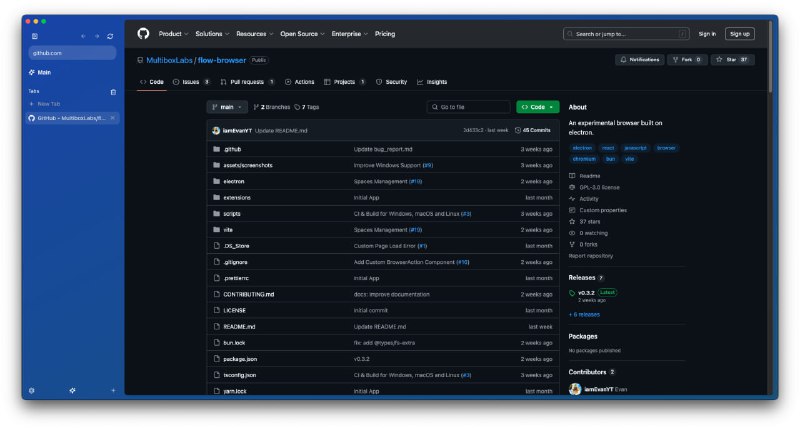The image size is (800, 429).
Task: Open the extensions folder
Action: [237, 197]
